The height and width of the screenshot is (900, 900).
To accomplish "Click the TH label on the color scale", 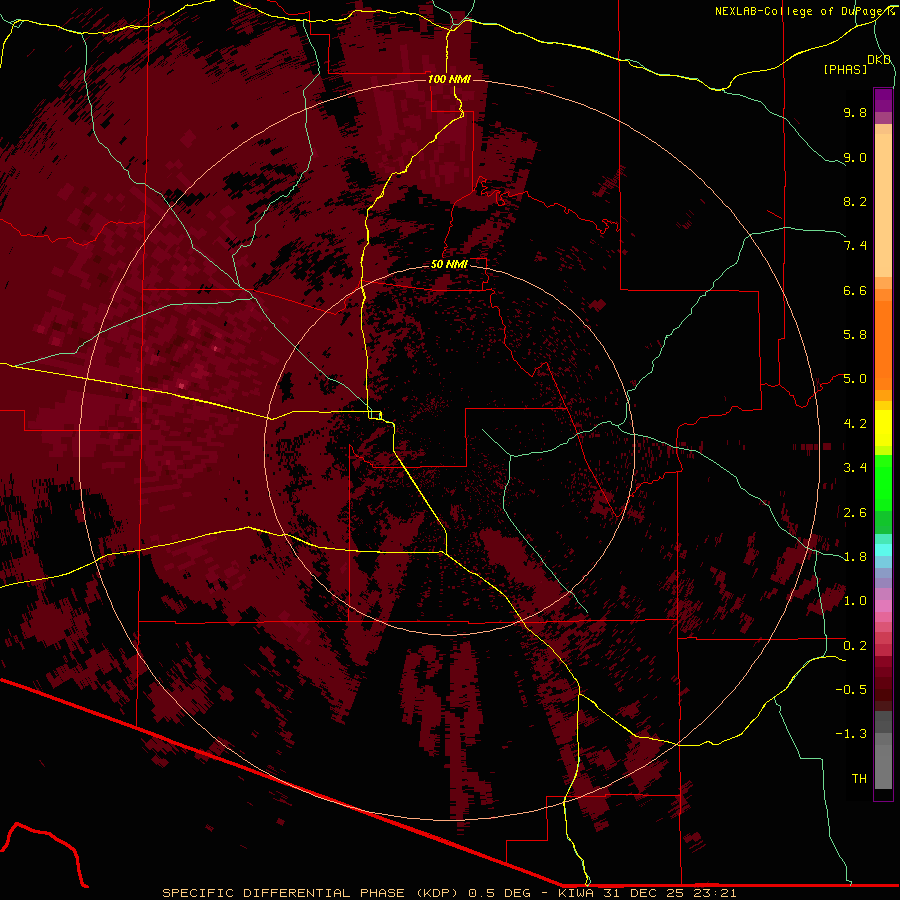I will click(859, 779).
